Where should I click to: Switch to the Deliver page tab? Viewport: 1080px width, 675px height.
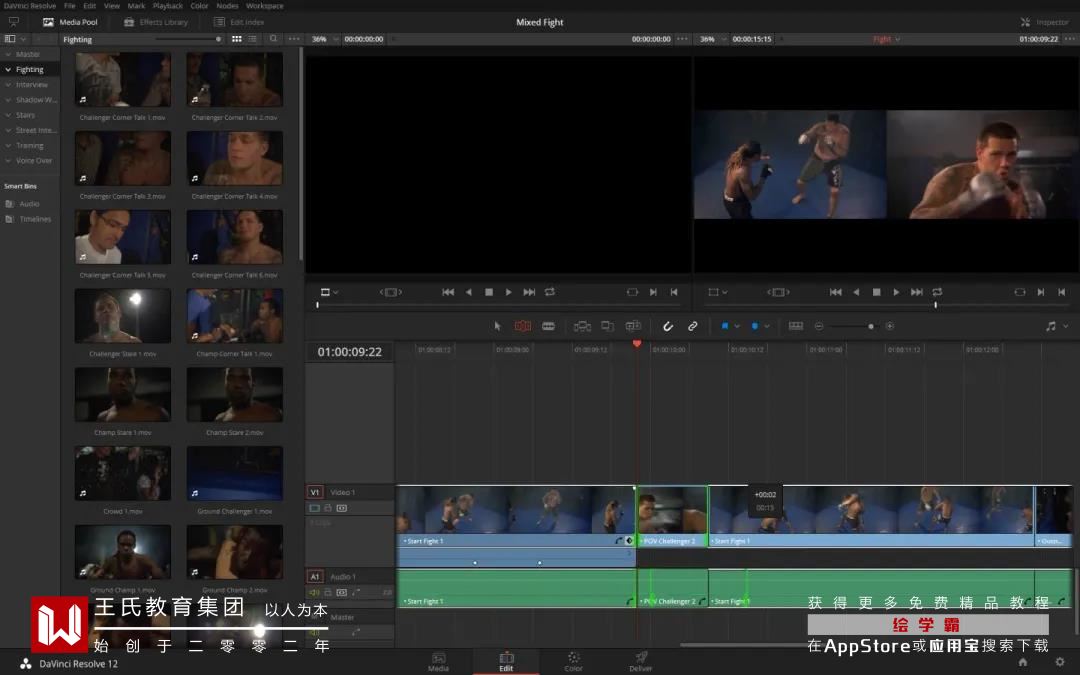(641, 662)
